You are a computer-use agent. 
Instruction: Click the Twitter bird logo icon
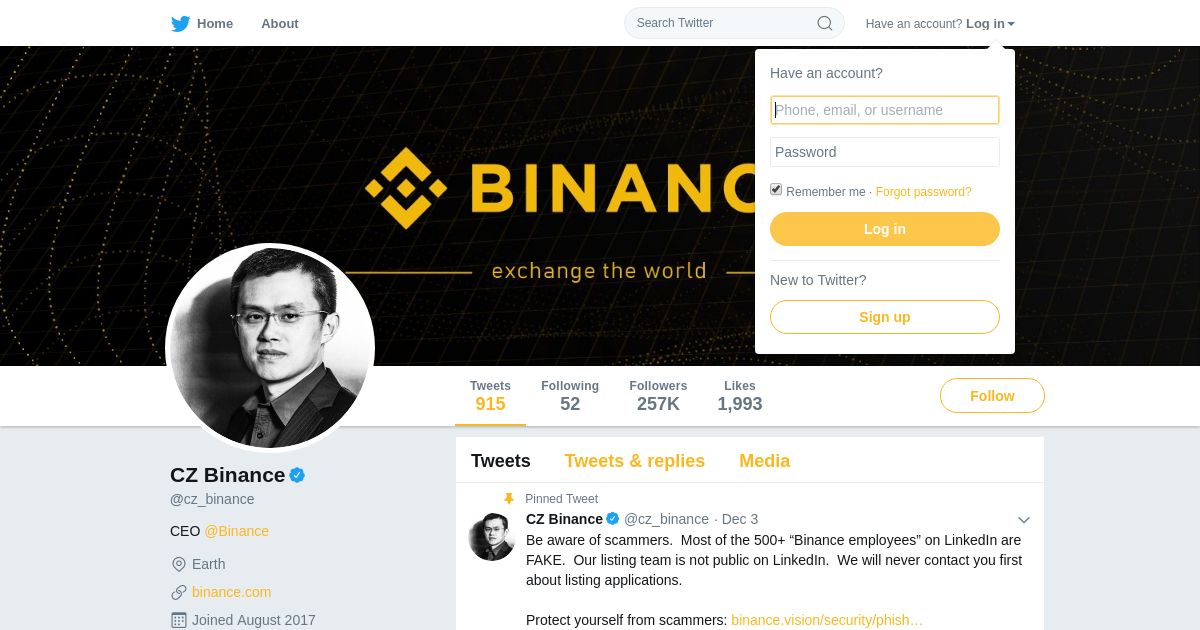(181, 23)
